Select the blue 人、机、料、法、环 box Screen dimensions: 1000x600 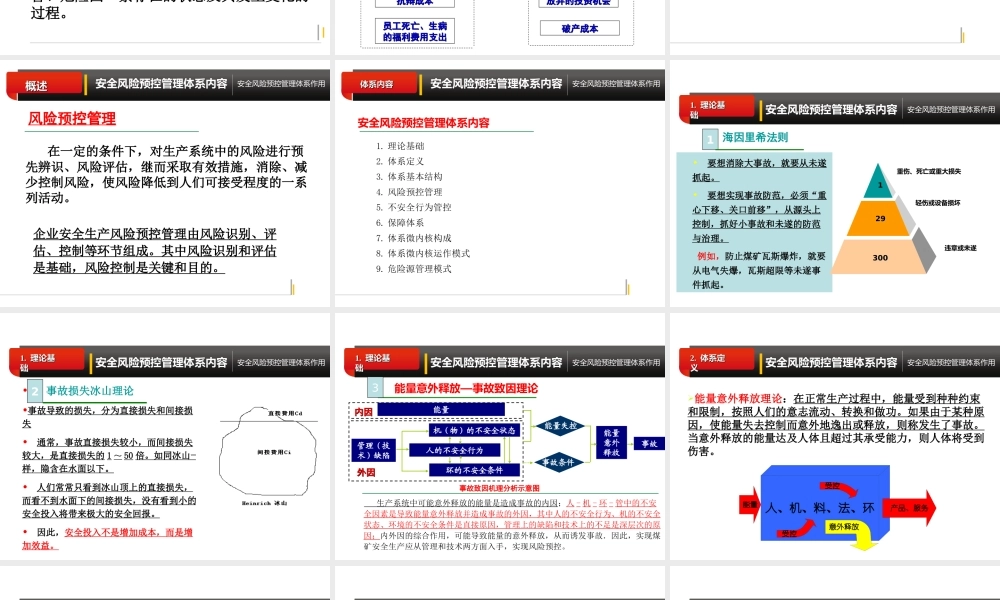(820, 508)
